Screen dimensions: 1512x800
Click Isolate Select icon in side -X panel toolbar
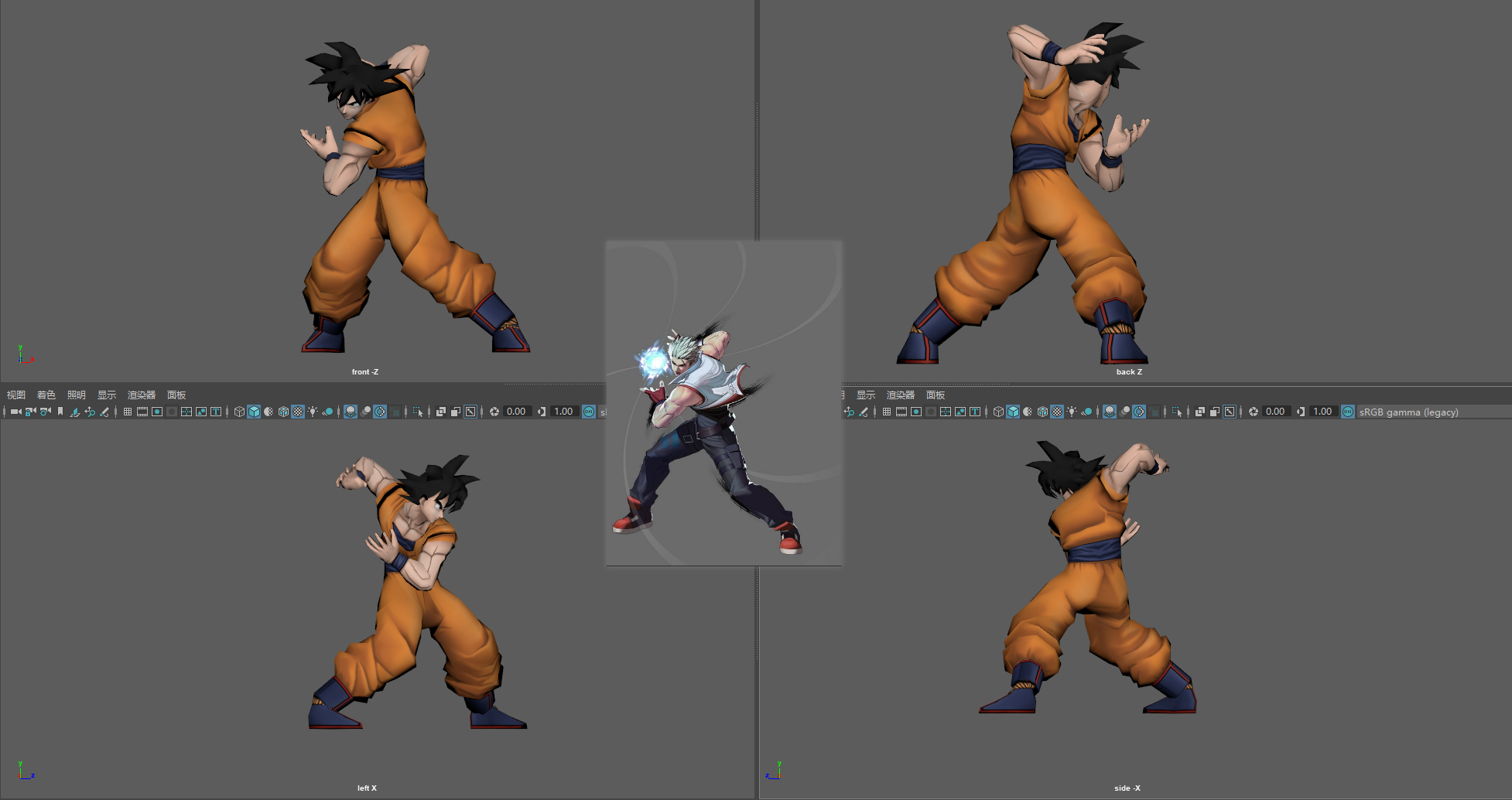coord(1177,412)
